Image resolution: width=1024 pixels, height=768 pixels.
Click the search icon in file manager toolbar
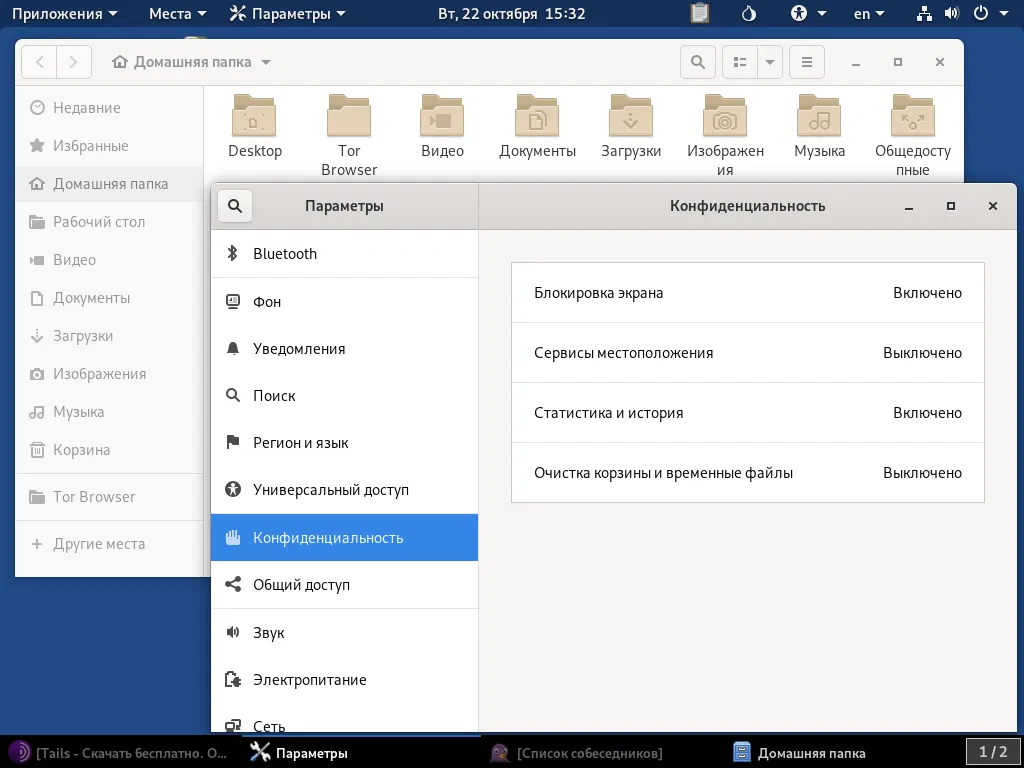click(x=697, y=62)
